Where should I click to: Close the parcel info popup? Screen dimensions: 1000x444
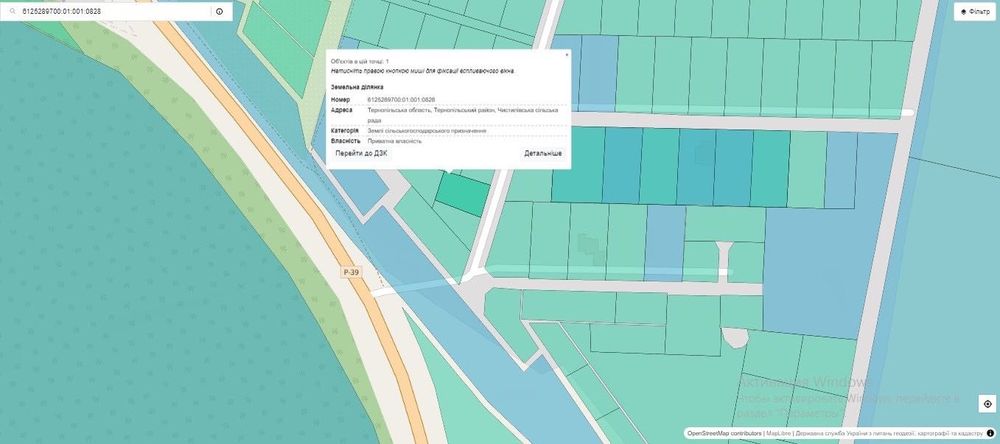click(x=566, y=55)
